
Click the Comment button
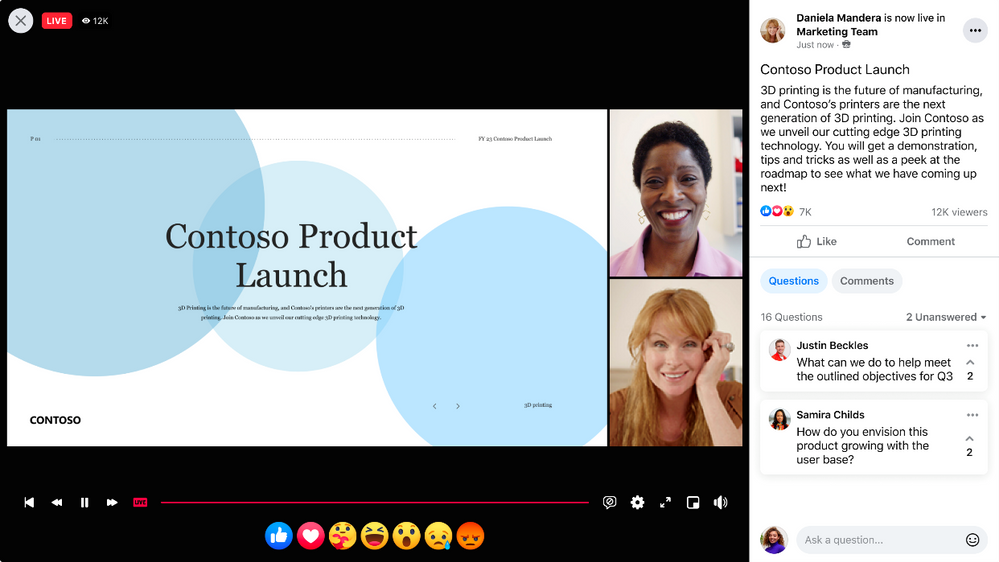(930, 241)
